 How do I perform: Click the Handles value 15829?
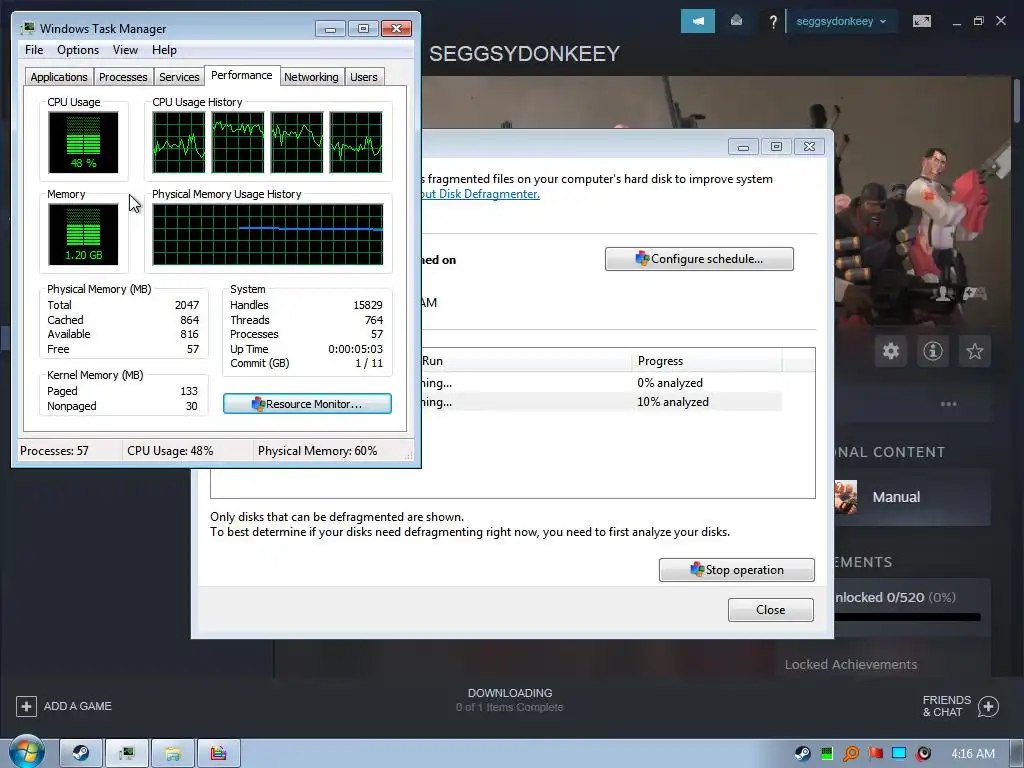[368, 305]
